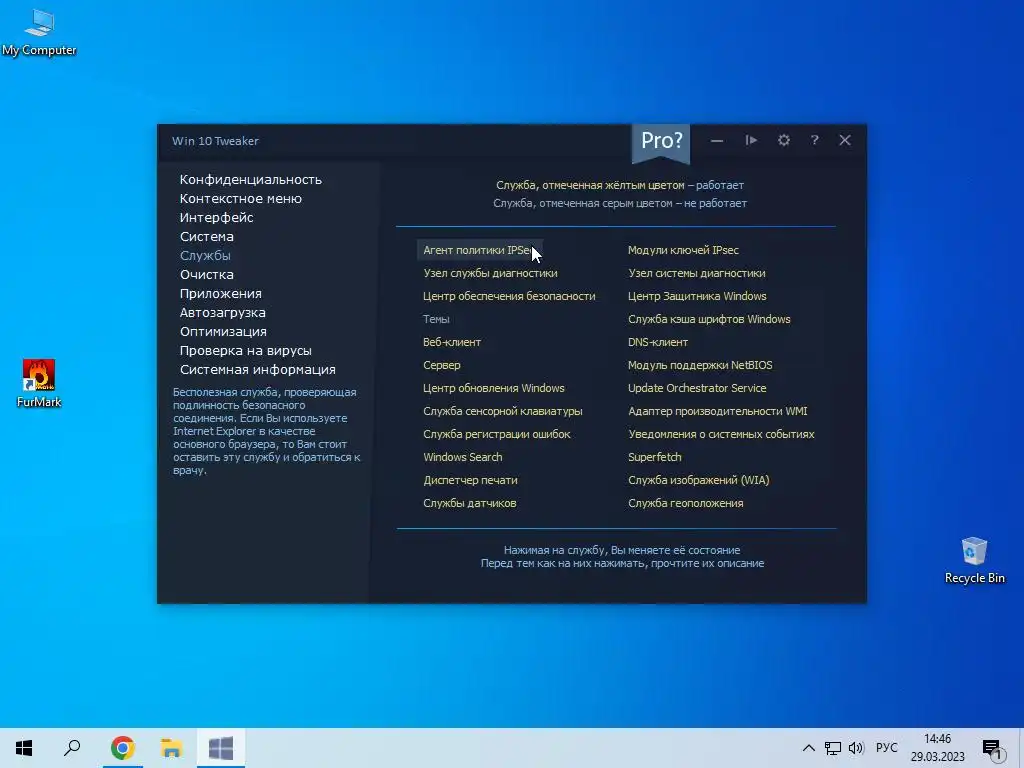Open the Конфиденциальность section

point(251,180)
